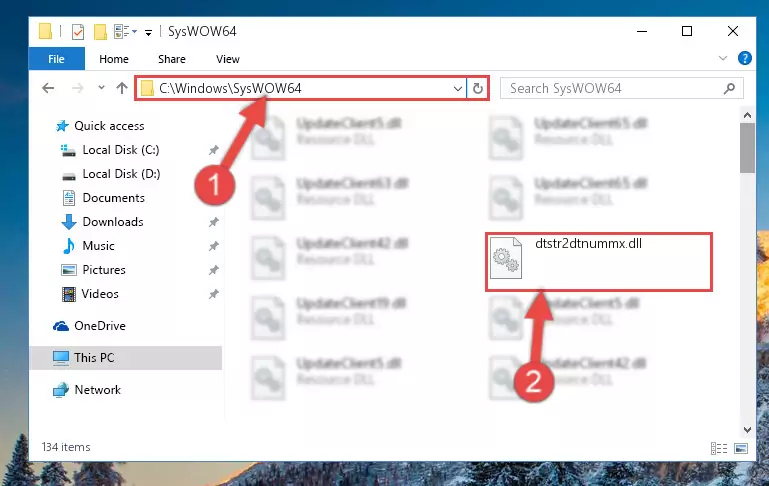The height and width of the screenshot is (486, 769).
Task: Click the 134 items status text
Action: coord(66,447)
